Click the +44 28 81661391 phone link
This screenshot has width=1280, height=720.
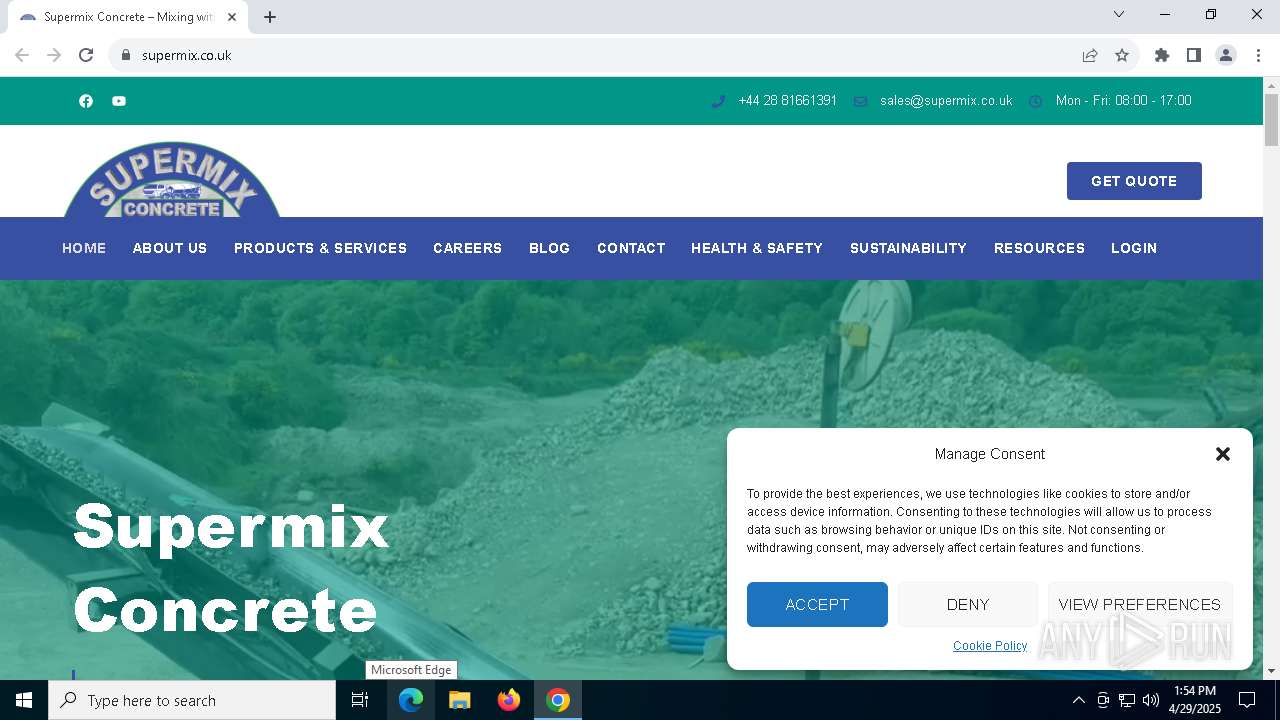pyautogui.click(x=787, y=101)
